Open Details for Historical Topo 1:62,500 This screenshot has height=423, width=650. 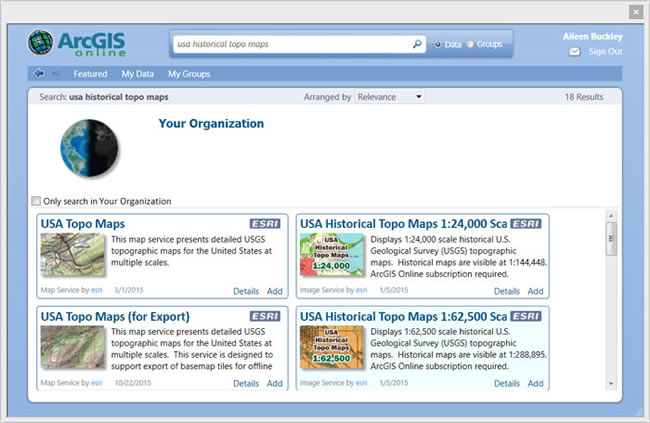click(507, 384)
